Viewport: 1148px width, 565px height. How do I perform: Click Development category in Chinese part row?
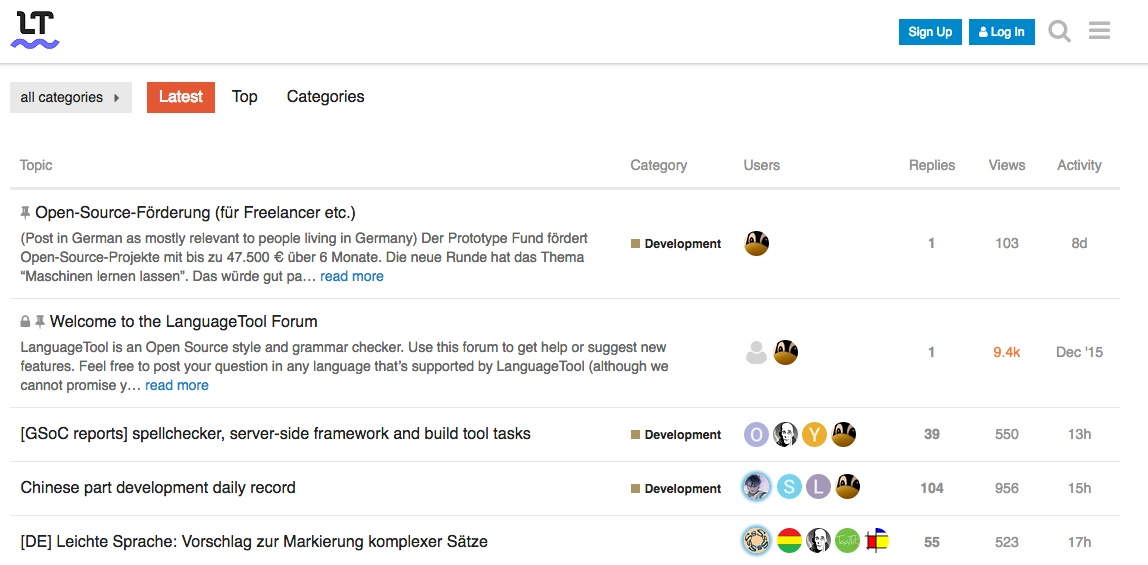[676, 489]
